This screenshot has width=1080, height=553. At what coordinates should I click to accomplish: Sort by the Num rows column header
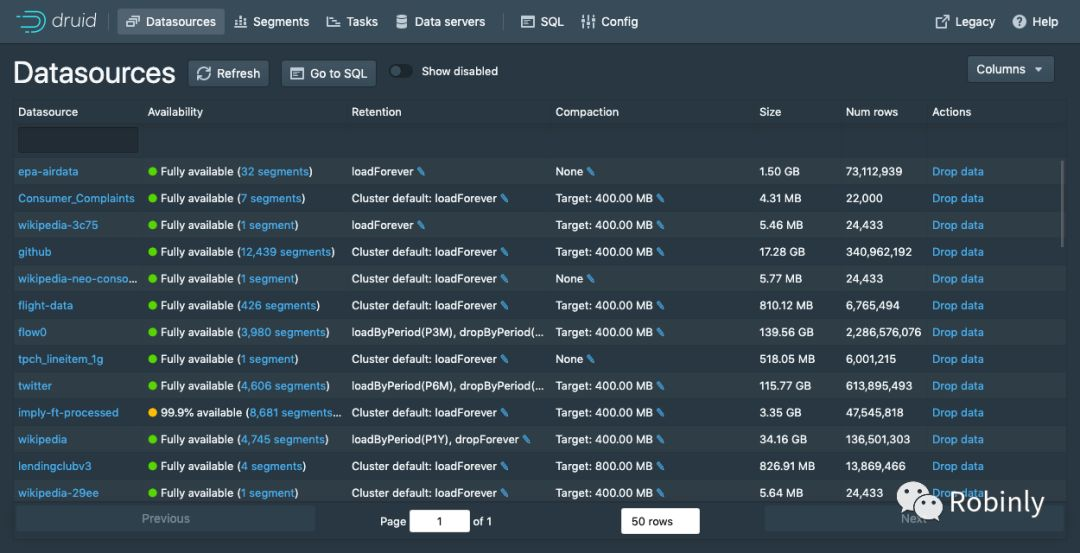pos(872,112)
